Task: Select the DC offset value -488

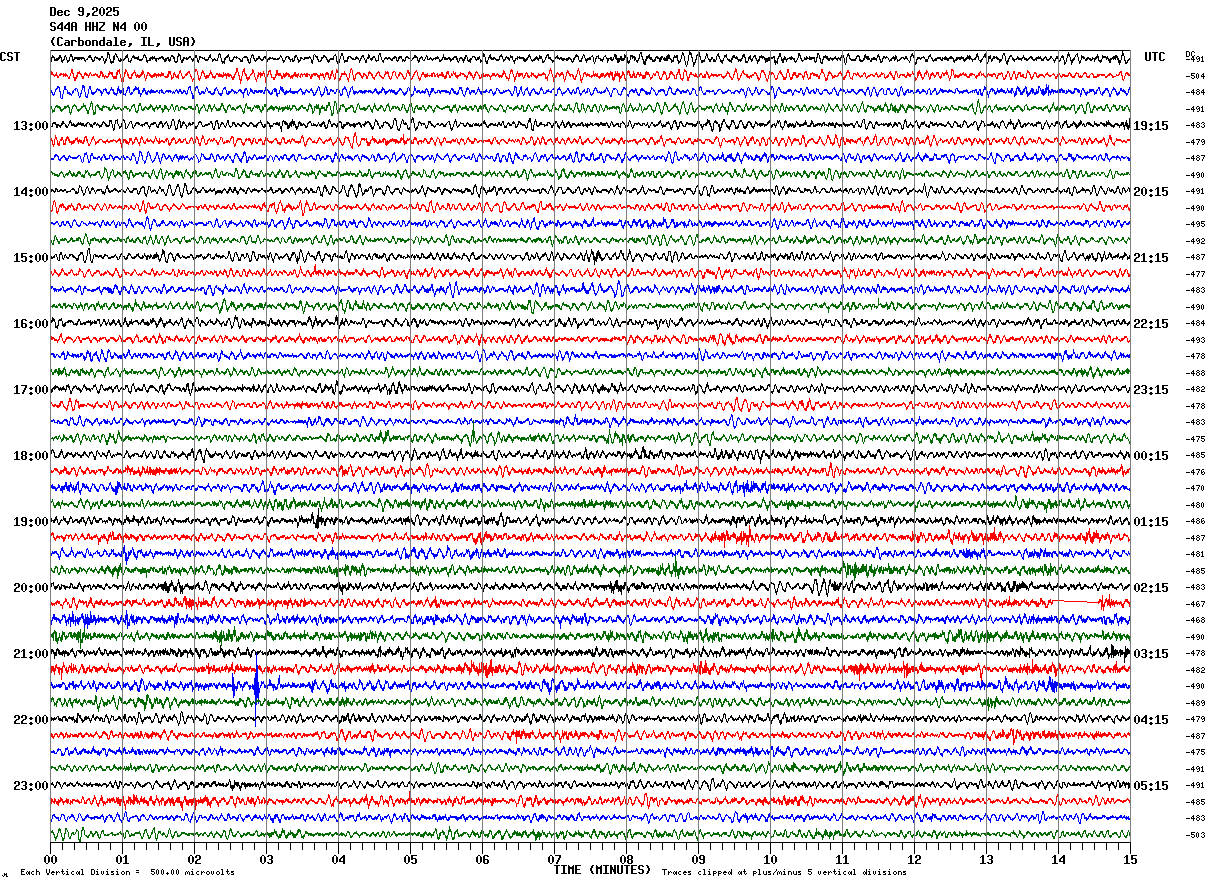Action: [x=1196, y=373]
